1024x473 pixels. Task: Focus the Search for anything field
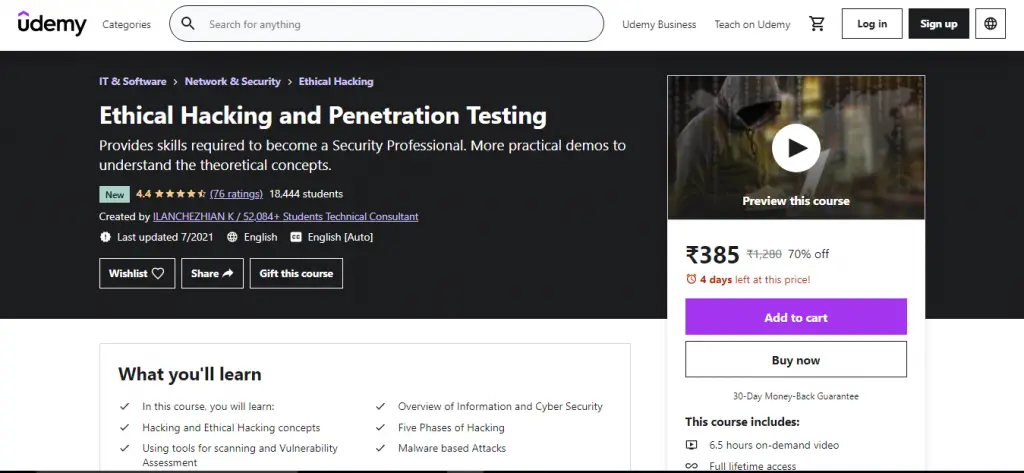(x=400, y=24)
